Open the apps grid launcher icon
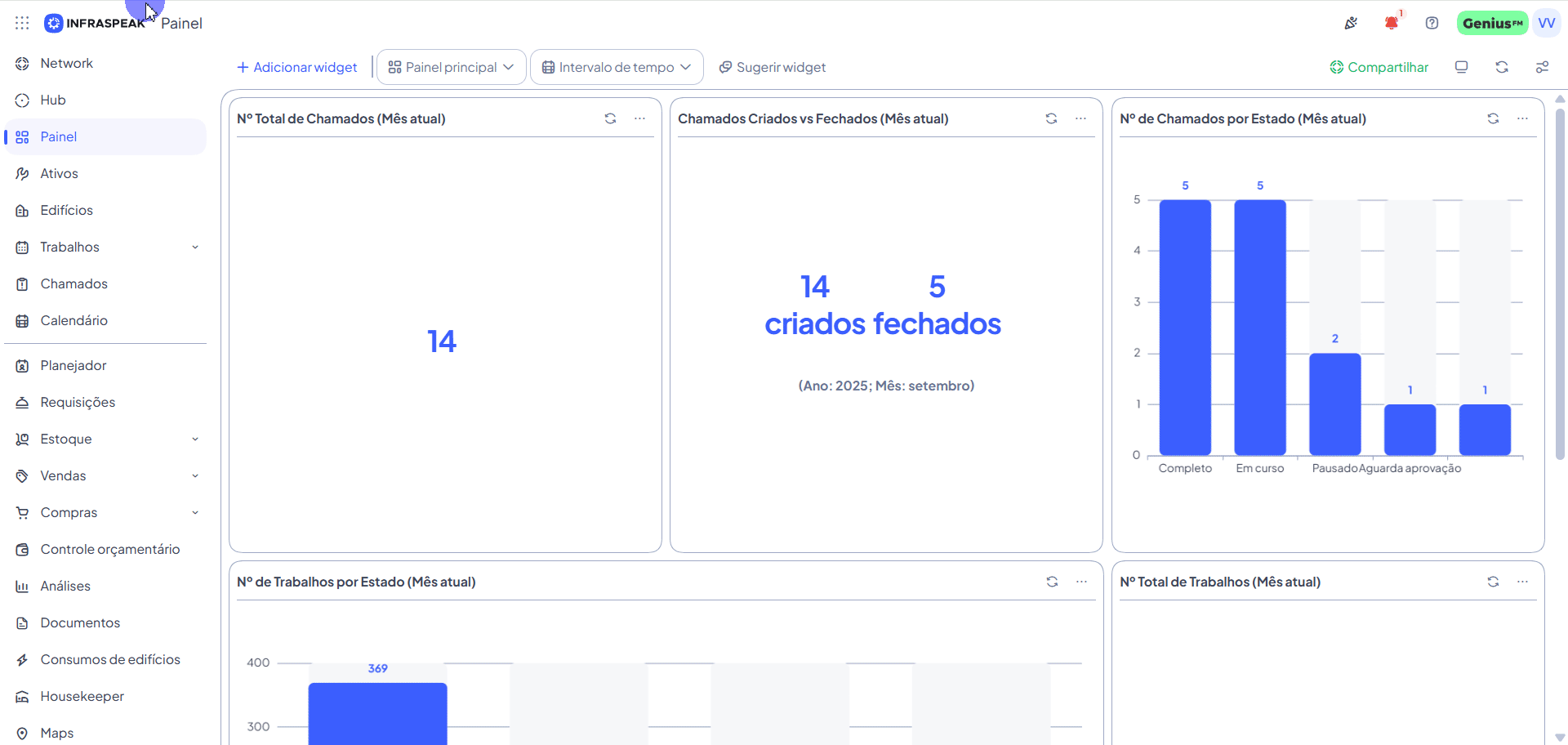1568x745 pixels. click(22, 23)
